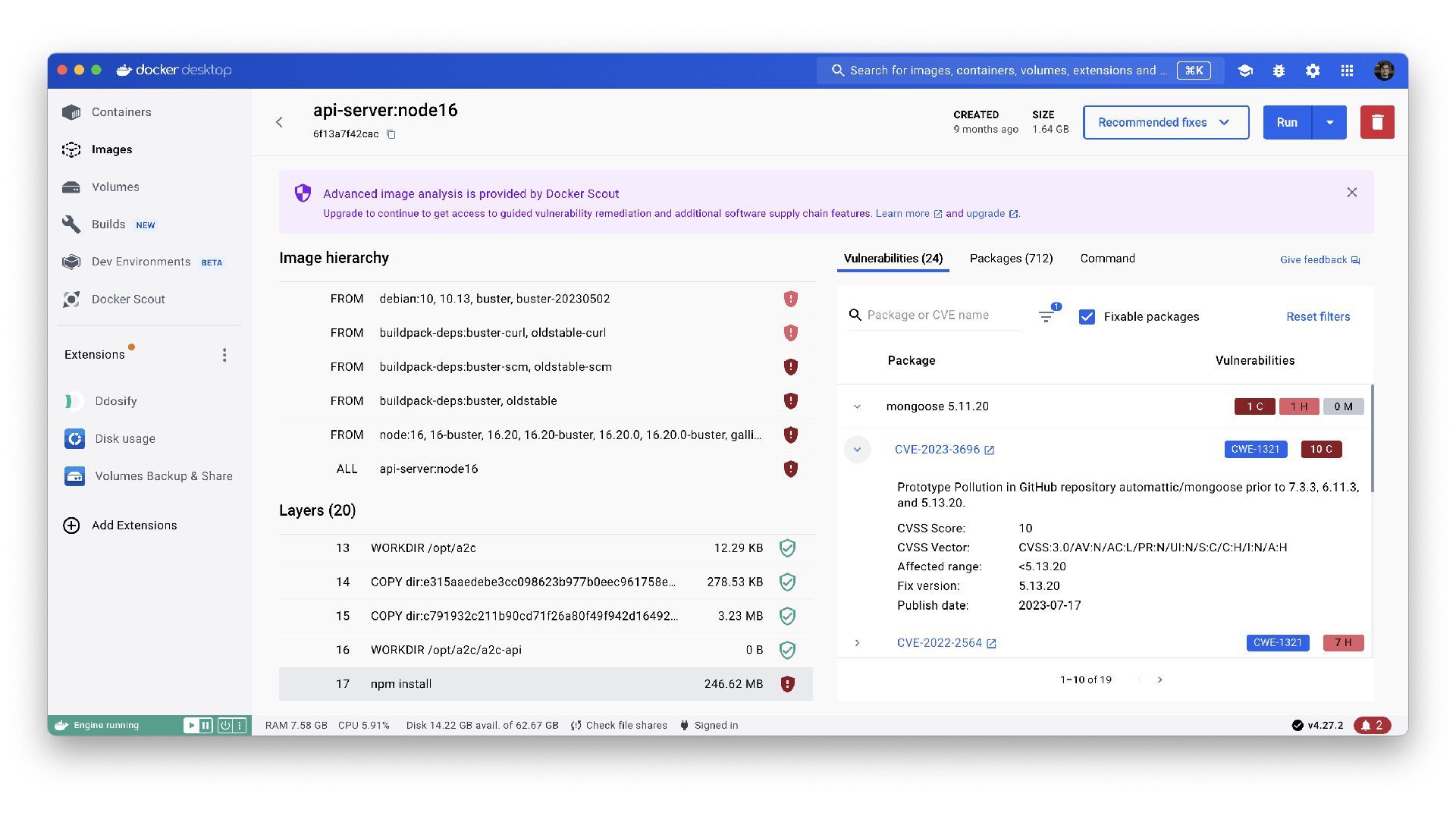Expand the CVE-2022-2564 entry
Viewport: 1456px width, 819px height.
857,643
